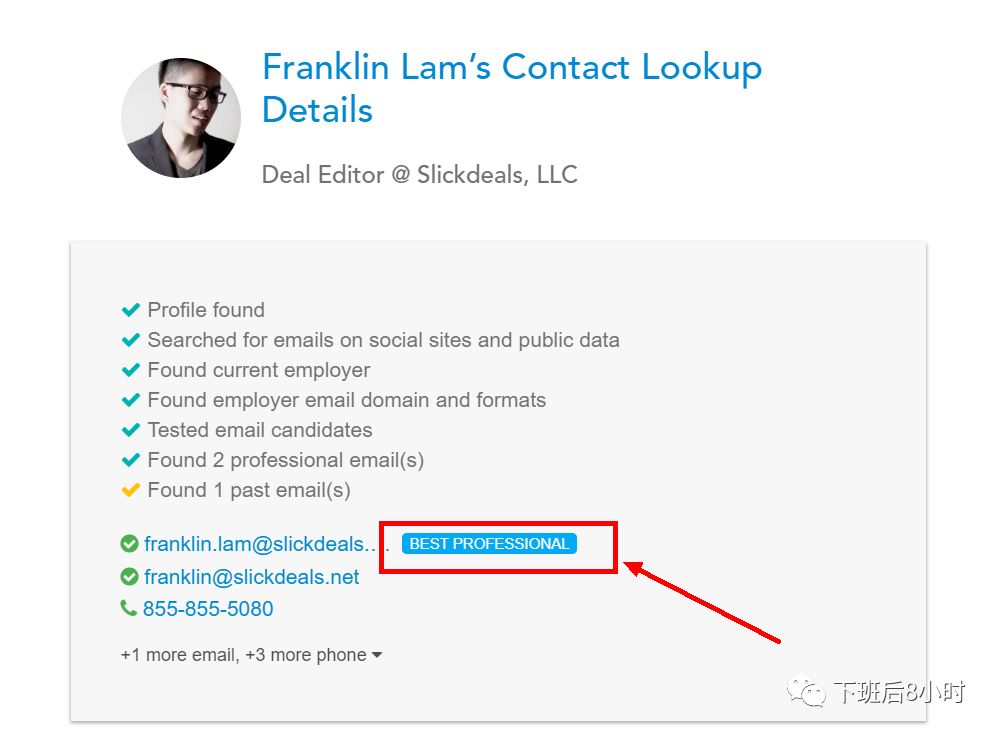The width and height of the screenshot is (998, 736).
Task: Click the checkmark next to Found current employer
Action: tap(130, 370)
